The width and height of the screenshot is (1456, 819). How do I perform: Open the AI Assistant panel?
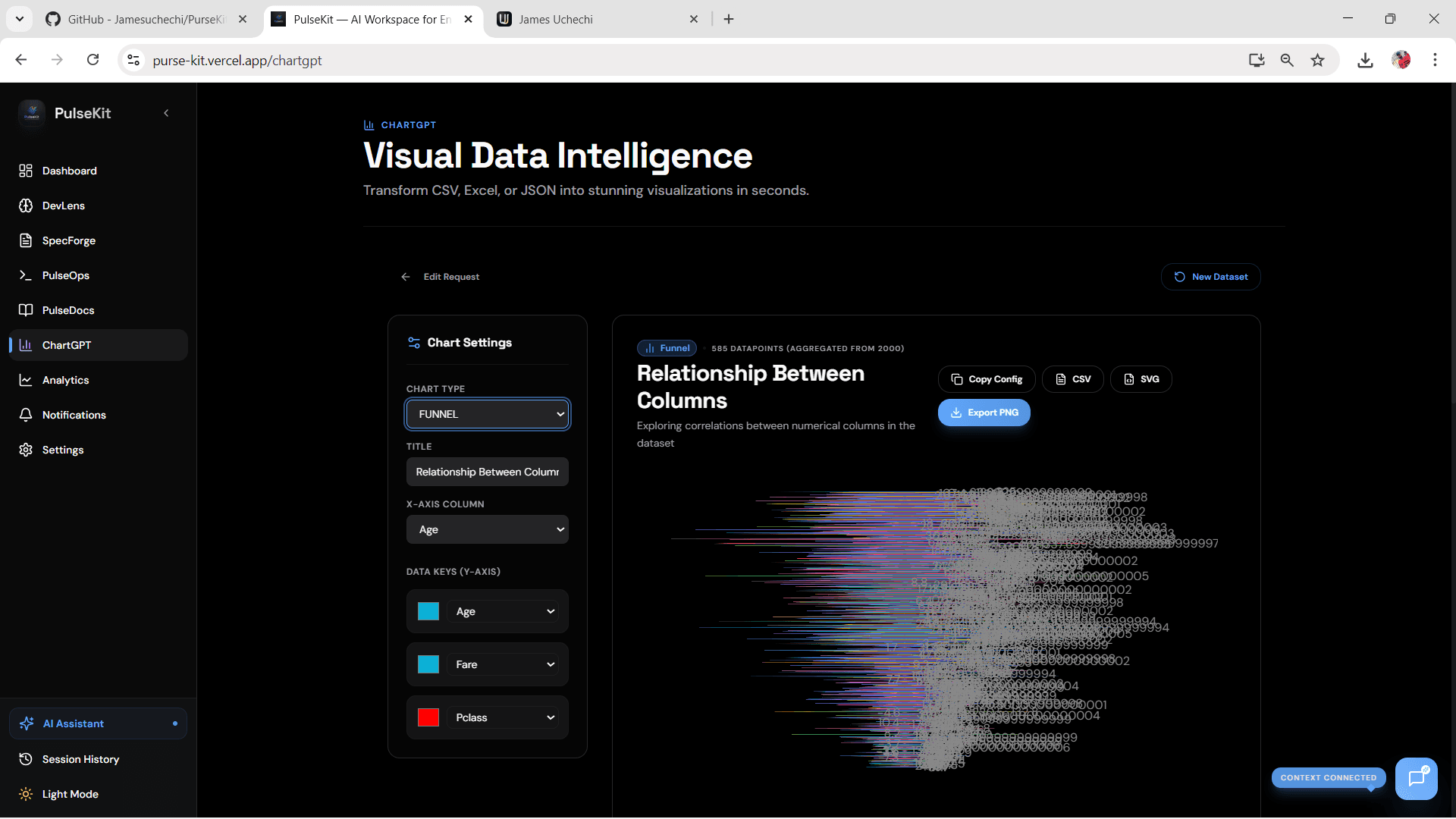pos(99,723)
